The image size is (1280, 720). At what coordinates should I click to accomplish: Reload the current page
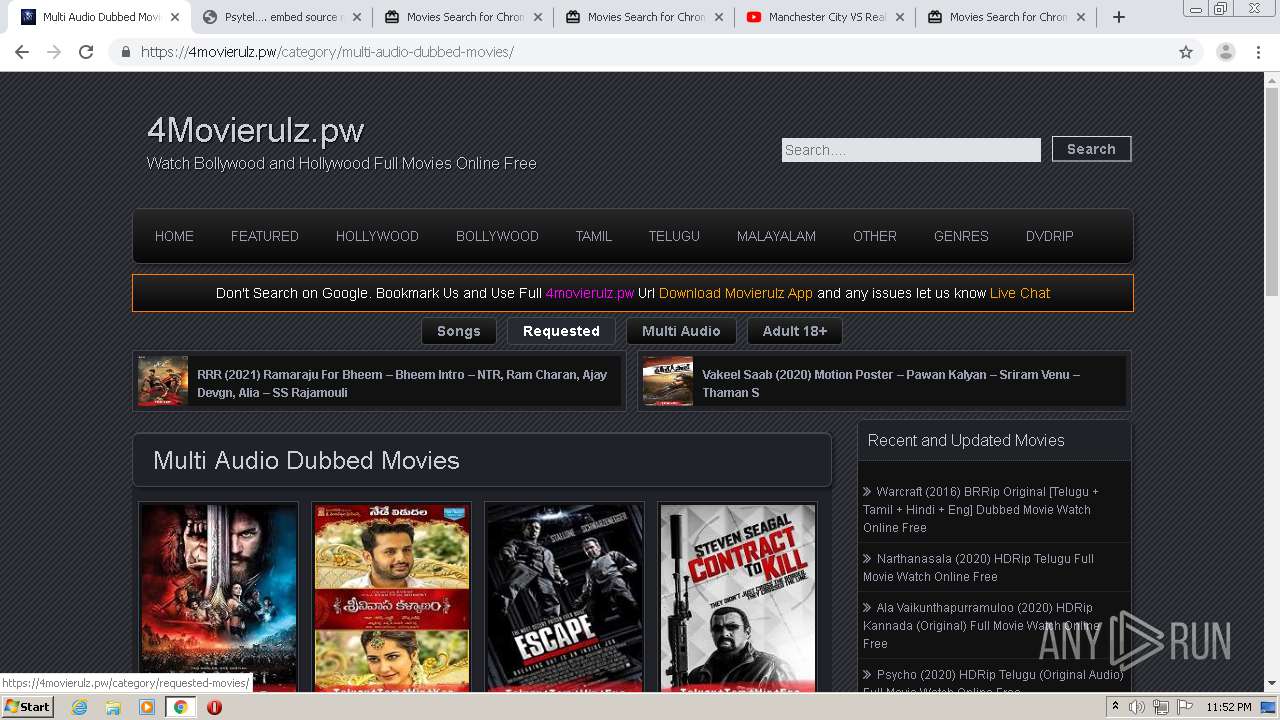[x=86, y=52]
